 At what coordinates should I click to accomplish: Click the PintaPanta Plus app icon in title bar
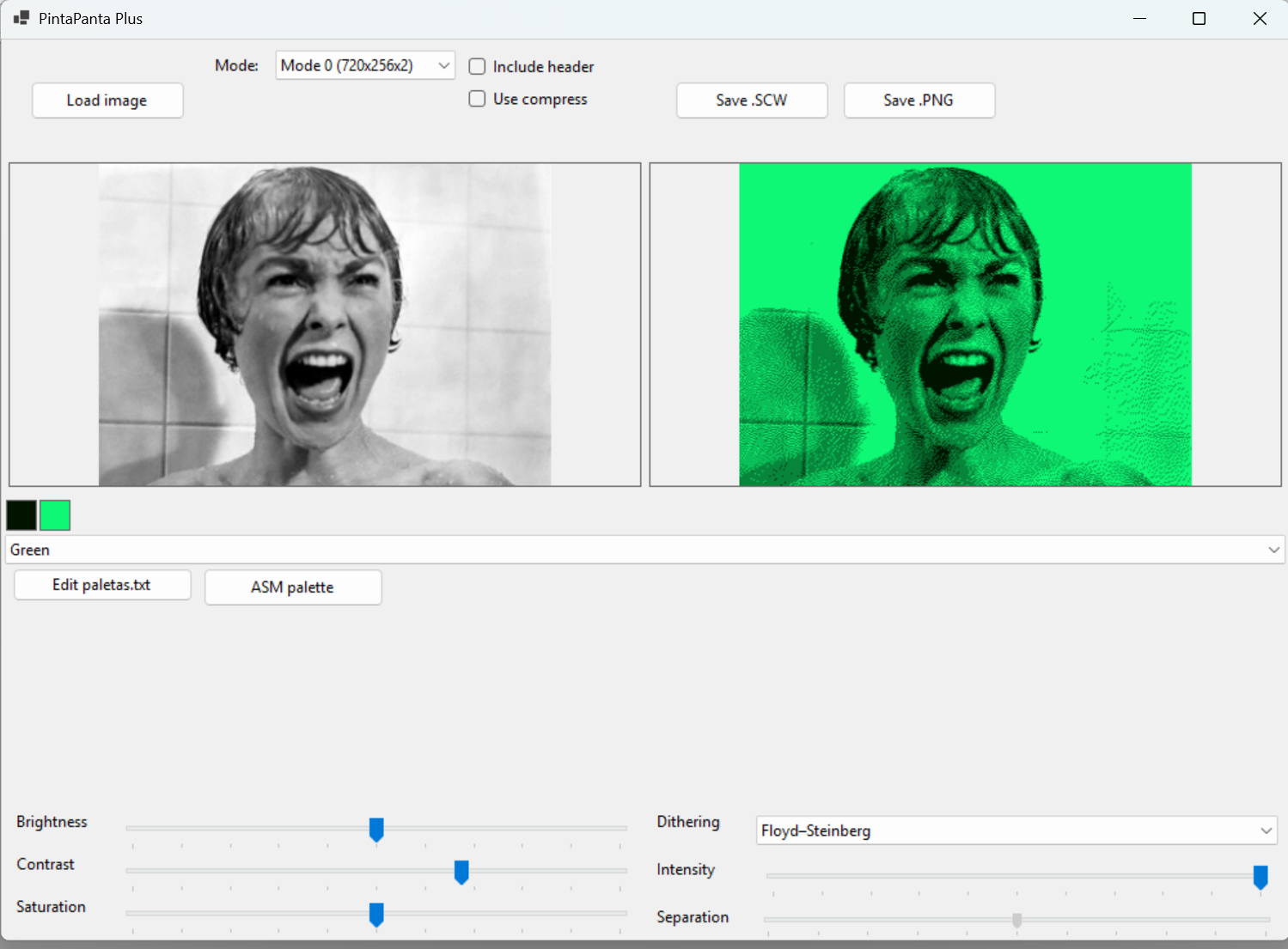(21, 18)
